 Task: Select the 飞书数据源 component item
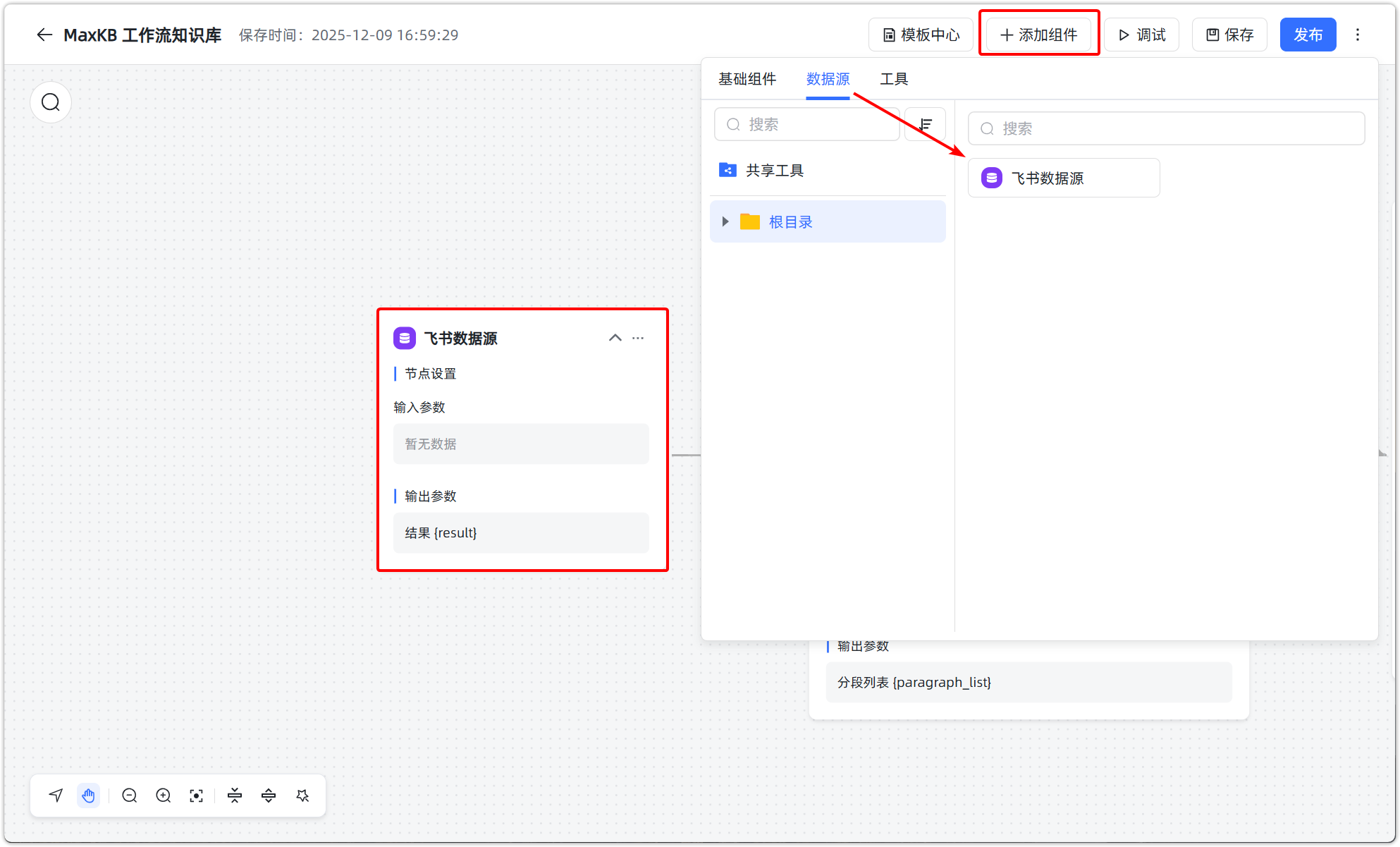pyautogui.click(x=1063, y=178)
